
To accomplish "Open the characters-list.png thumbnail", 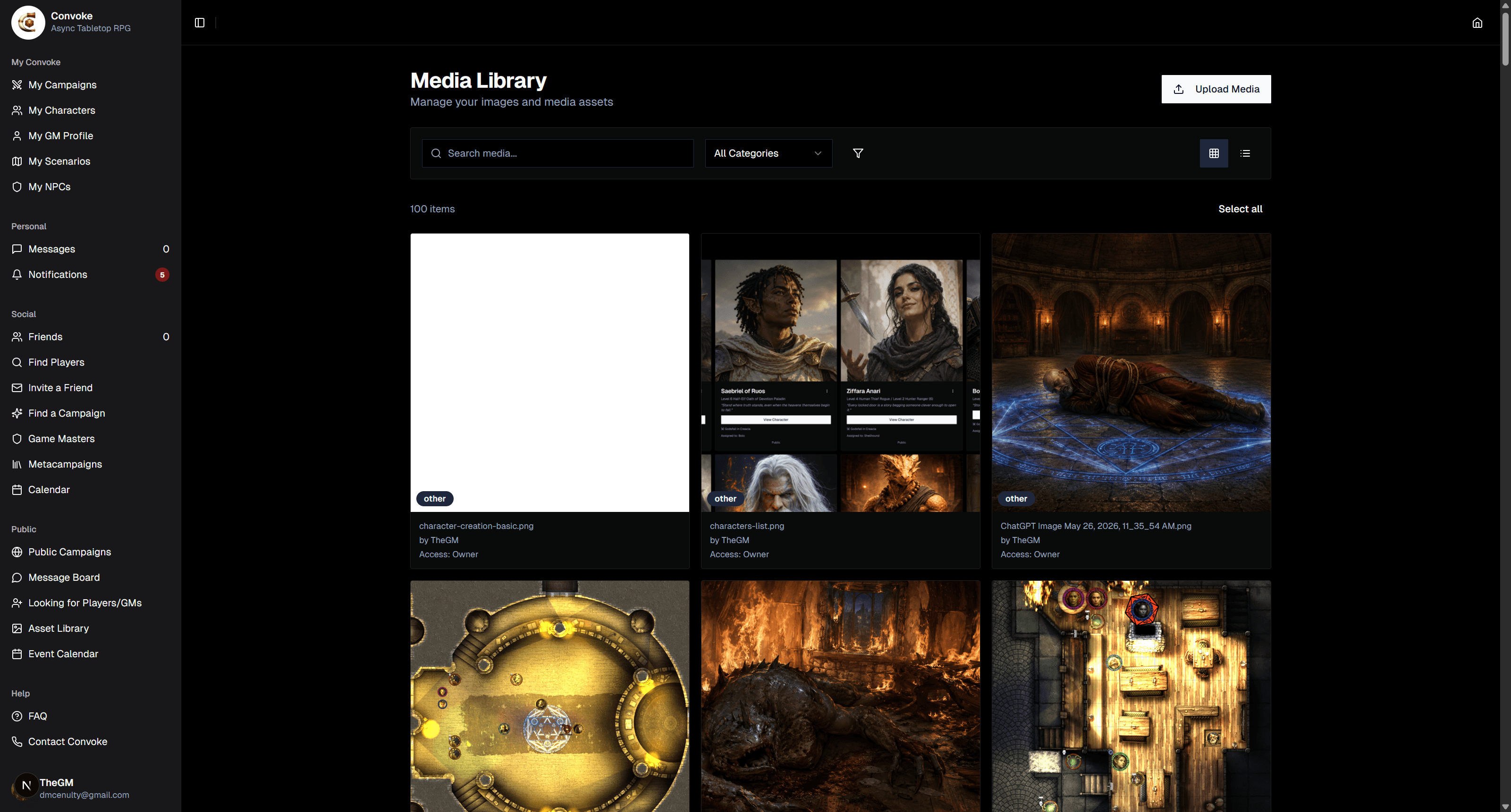I will (x=840, y=373).
